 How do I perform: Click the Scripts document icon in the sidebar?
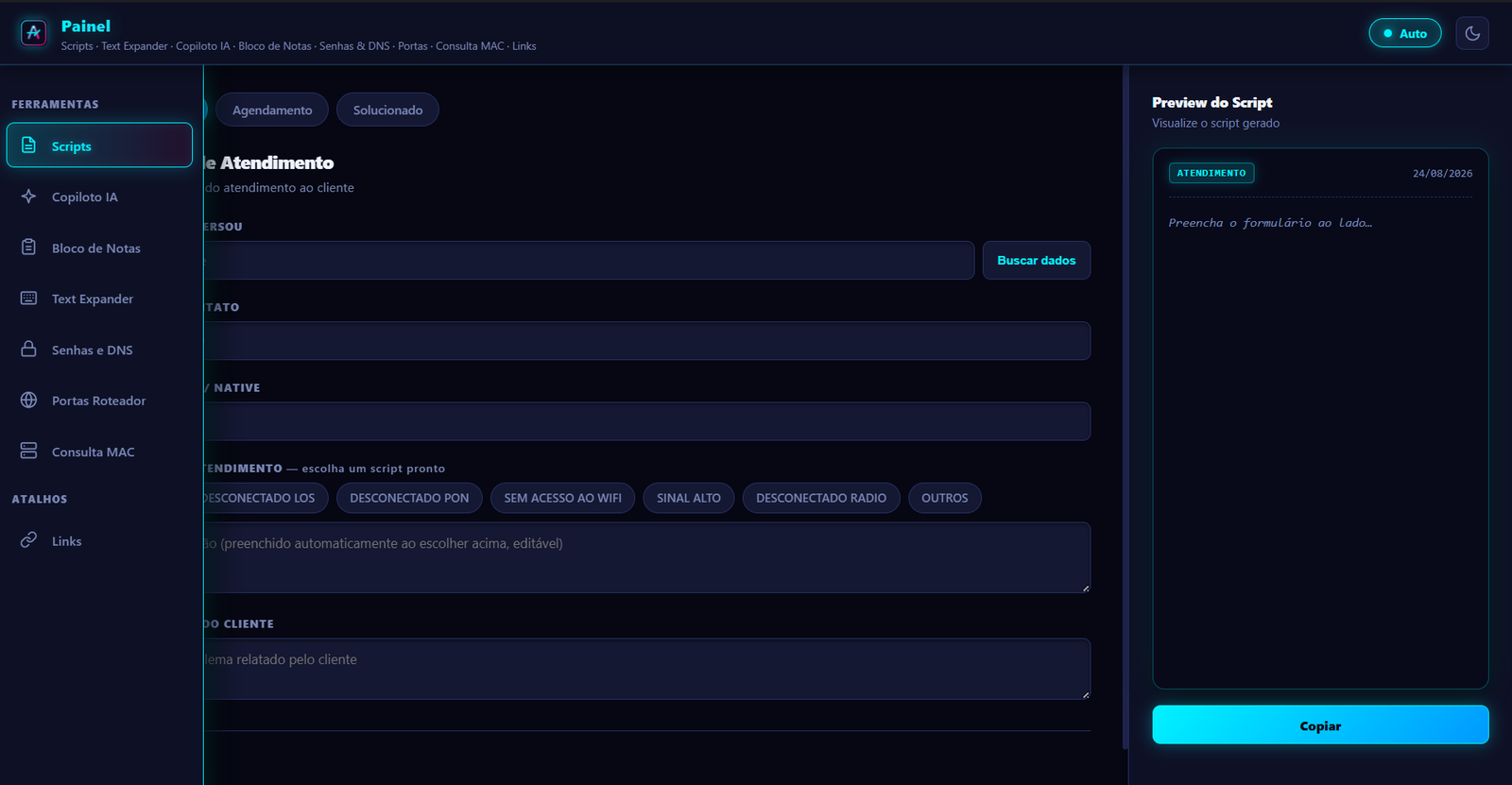tap(29, 145)
